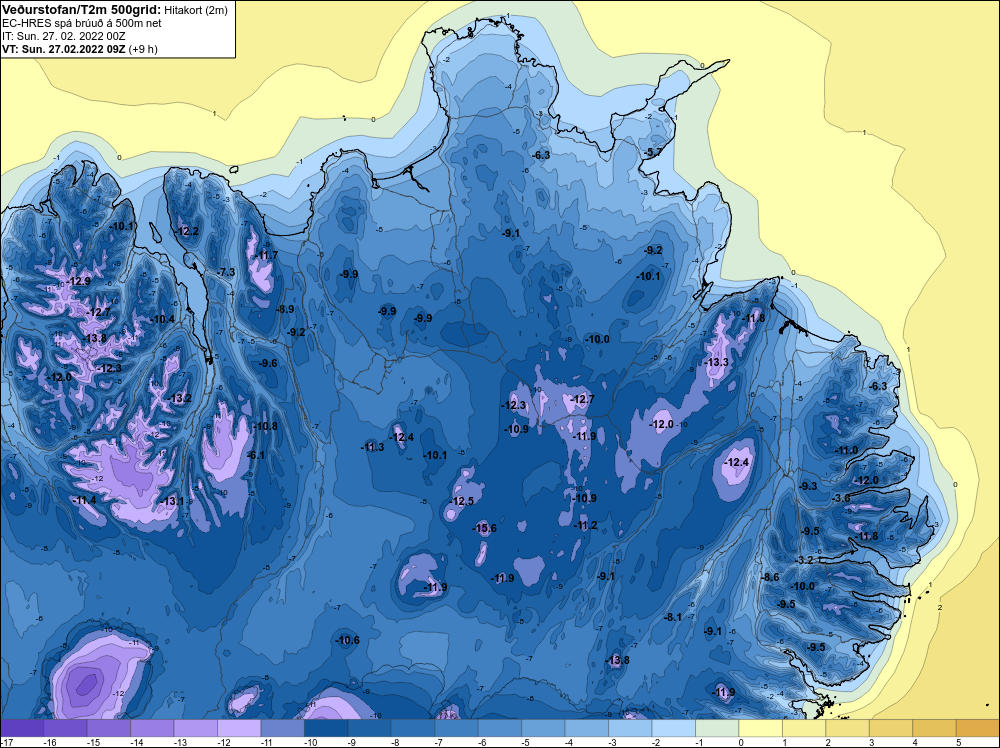This screenshot has width=1000, height=748.
Task: Pick the dark blue legend swatch between -10 and -9
Action: tap(326, 728)
